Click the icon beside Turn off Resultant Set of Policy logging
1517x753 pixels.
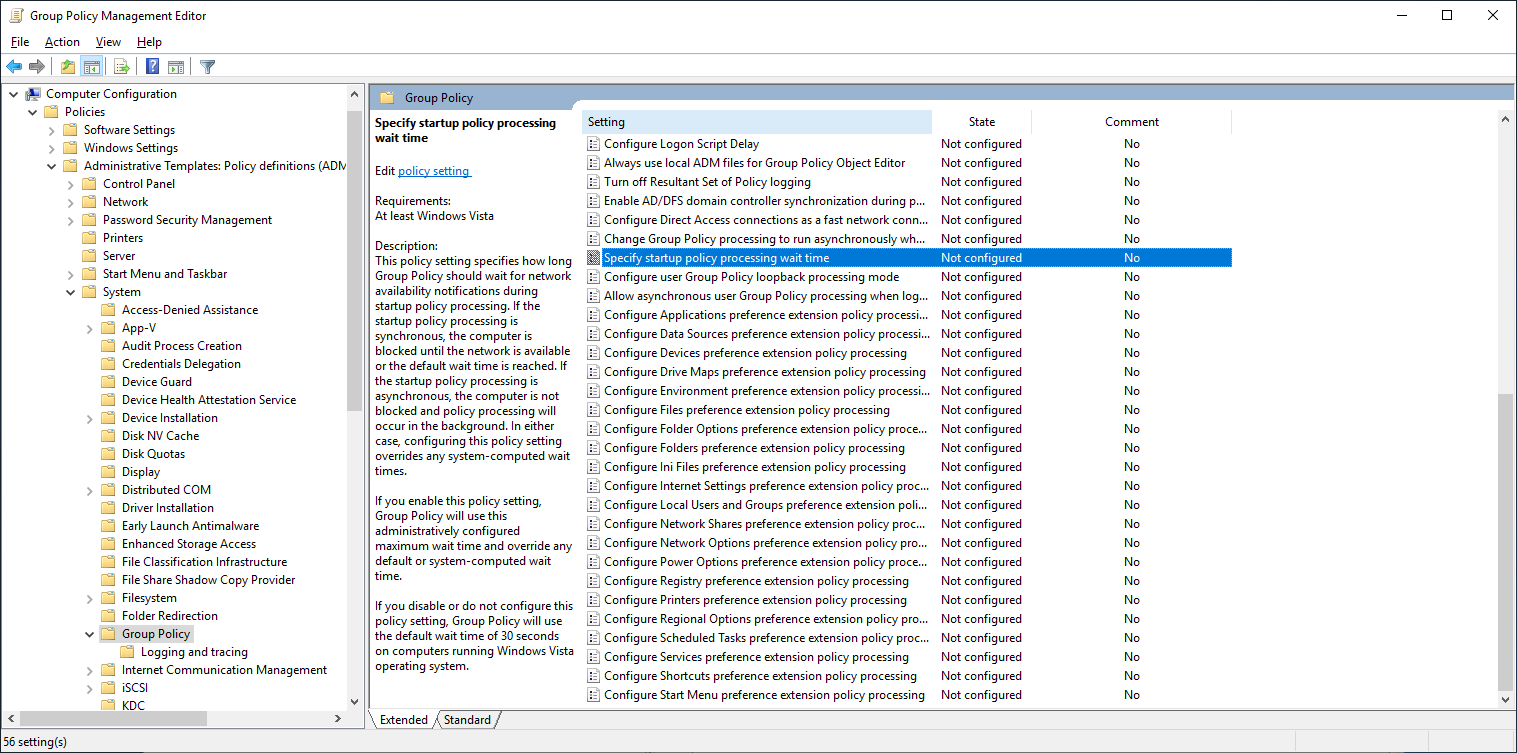click(x=593, y=182)
